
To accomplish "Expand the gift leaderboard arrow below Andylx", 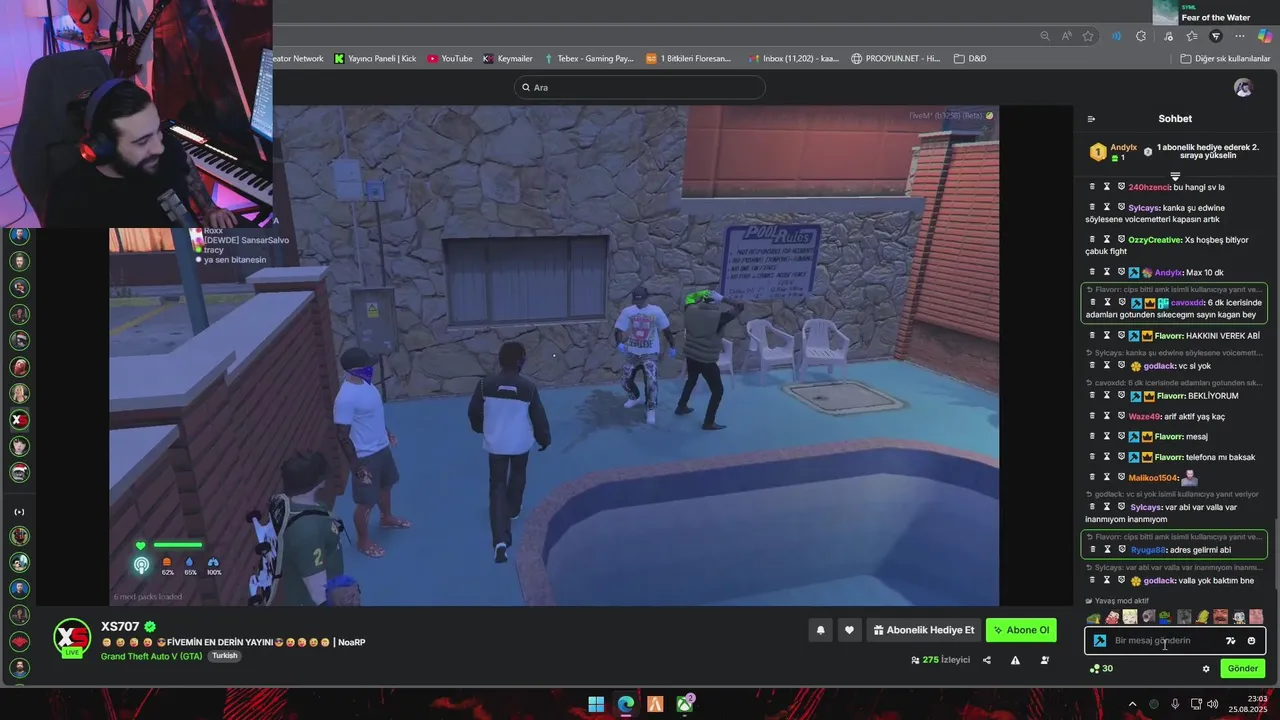I will [x=1175, y=175].
